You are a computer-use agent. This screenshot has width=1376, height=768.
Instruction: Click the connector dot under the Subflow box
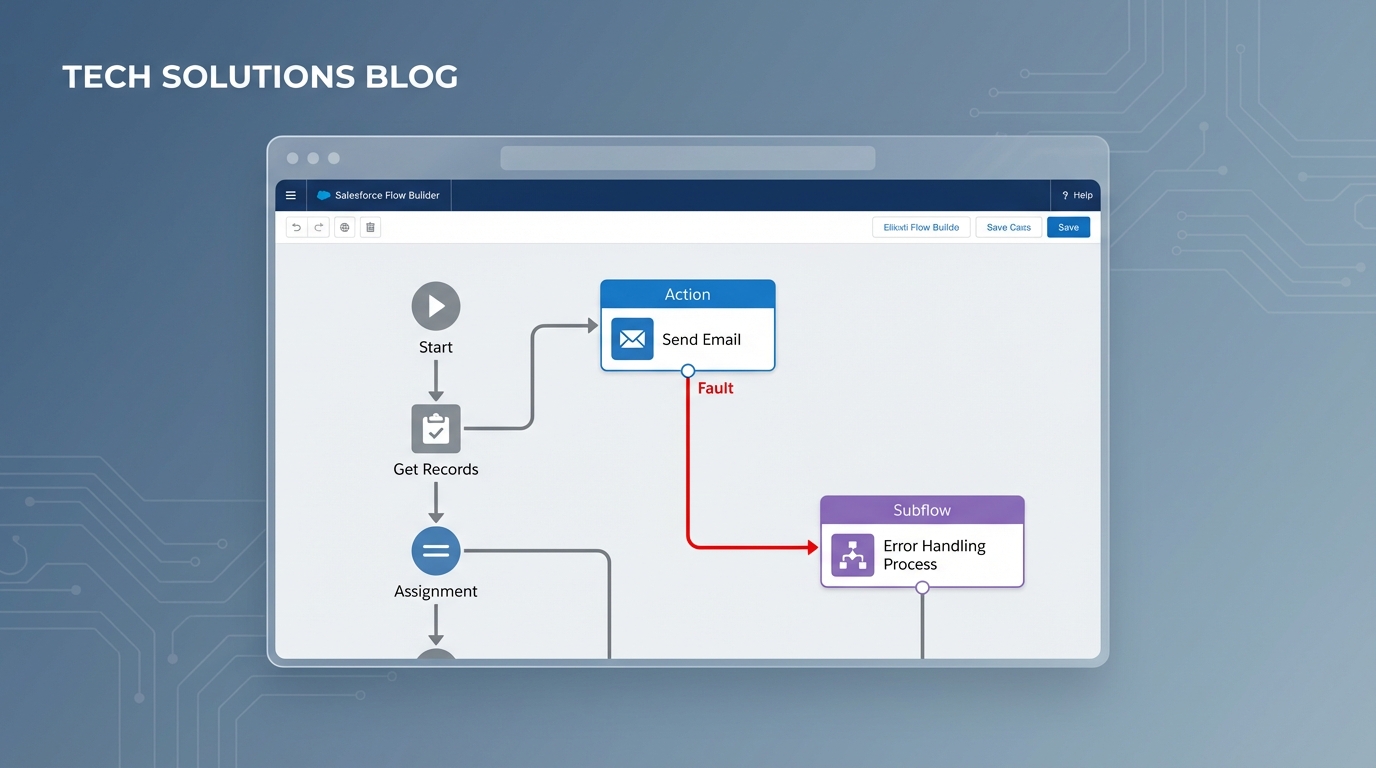[921, 589]
